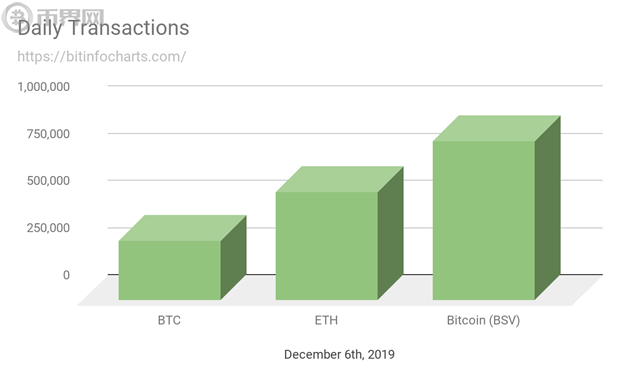Click the watermark logo icon at top-left
Viewport: 620px width, 378px height.
pyautogui.click(x=16, y=17)
